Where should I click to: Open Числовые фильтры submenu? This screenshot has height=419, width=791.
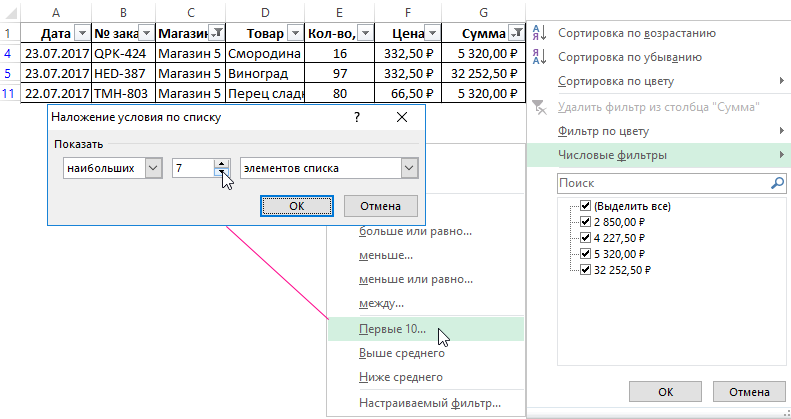(x=657, y=155)
